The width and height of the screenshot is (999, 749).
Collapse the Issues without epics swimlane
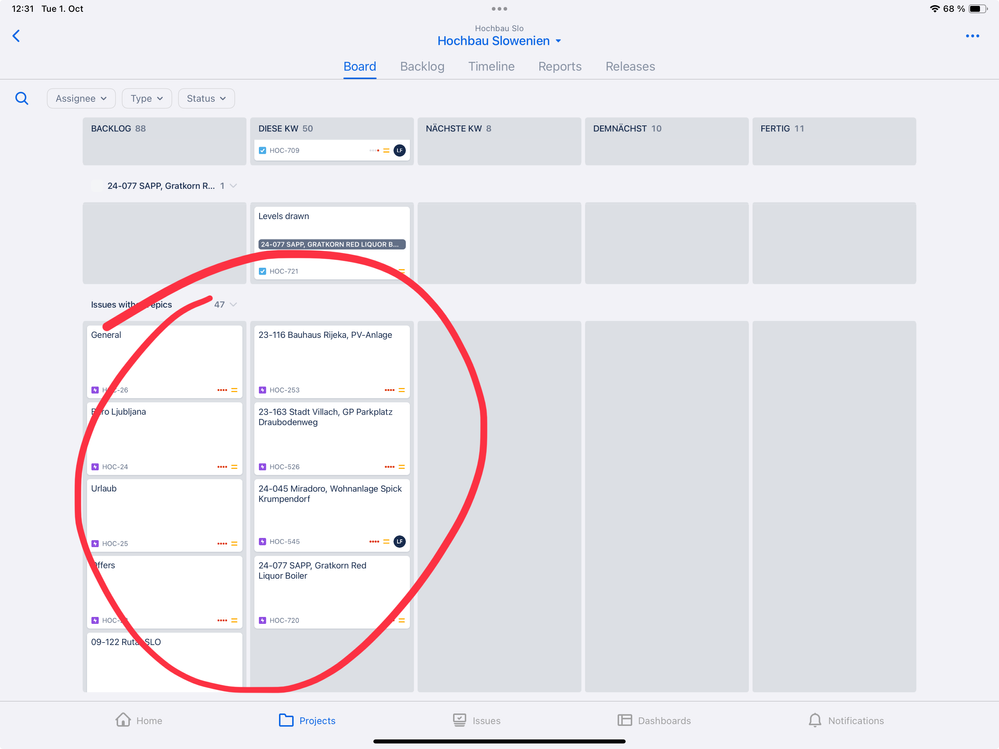(233, 304)
